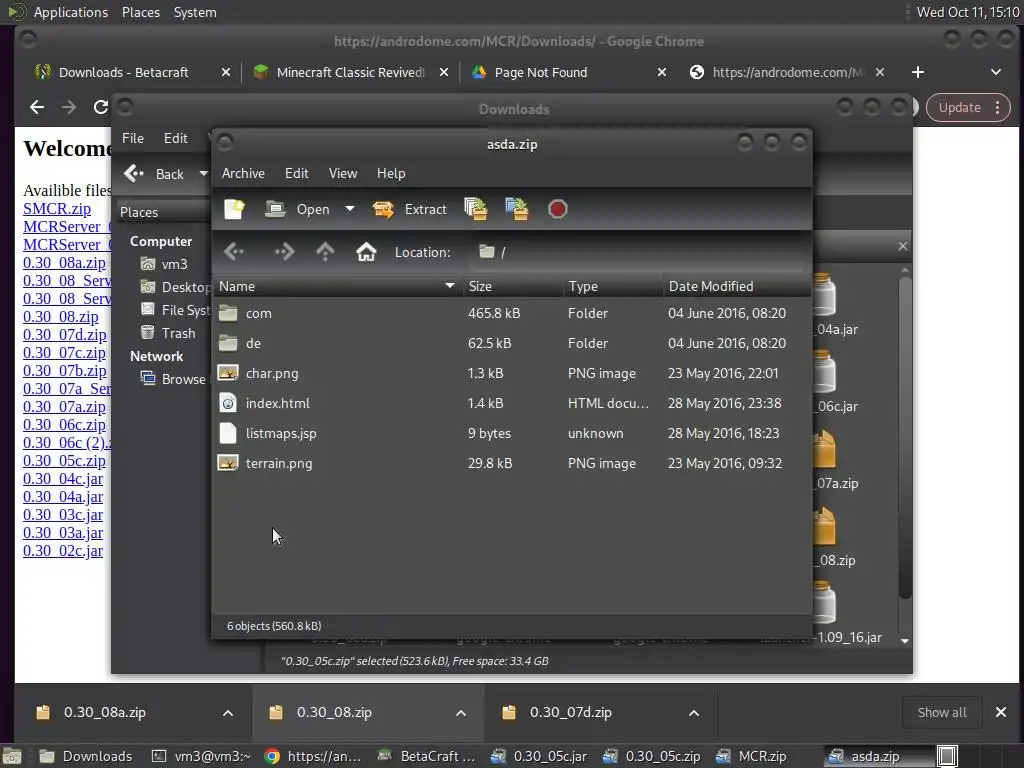Reload the Chrome page
The height and width of the screenshot is (768, 1024).
point(101,107)
